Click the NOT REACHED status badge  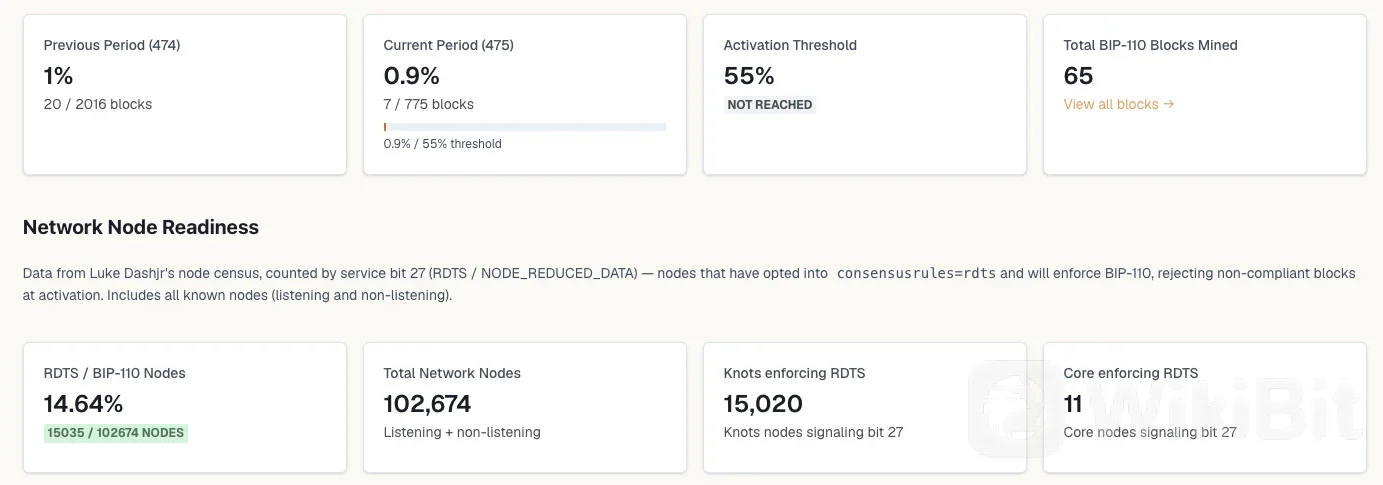click(x=769, y=104)
